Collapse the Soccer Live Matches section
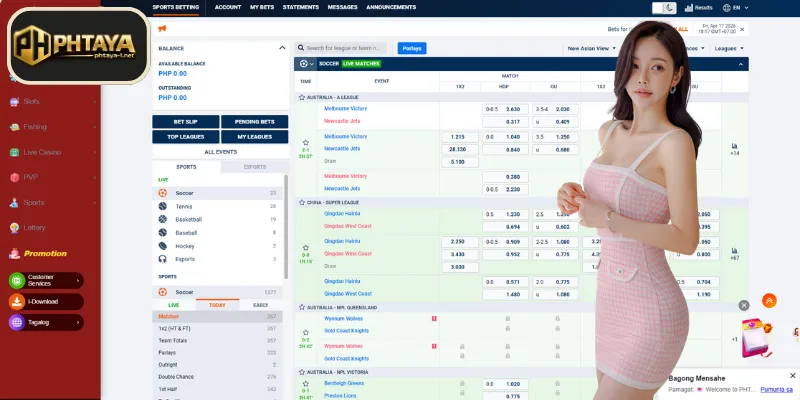The image size is (800, 400). [x=741, y=64]
